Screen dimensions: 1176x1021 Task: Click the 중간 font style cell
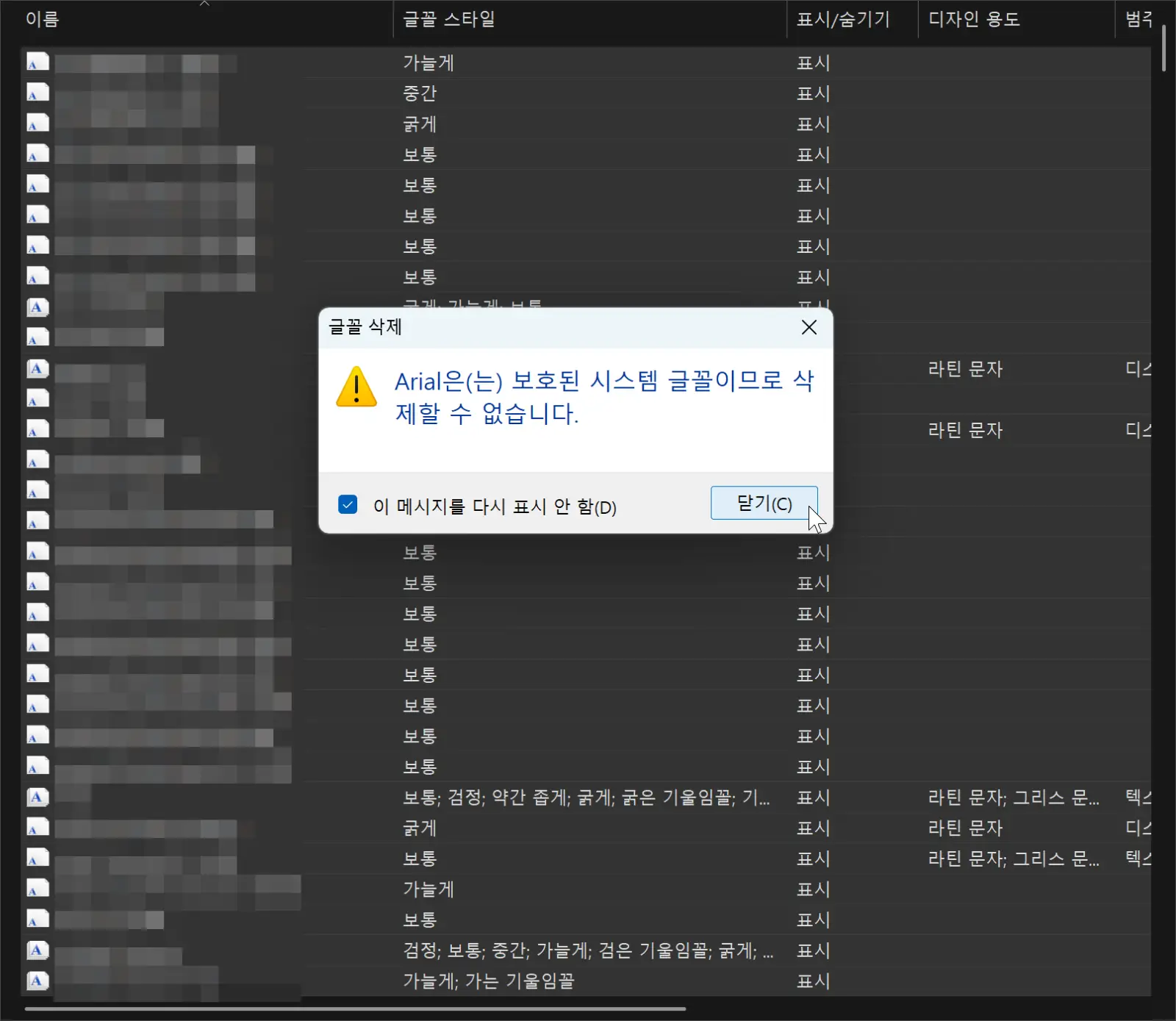[420, 93]
